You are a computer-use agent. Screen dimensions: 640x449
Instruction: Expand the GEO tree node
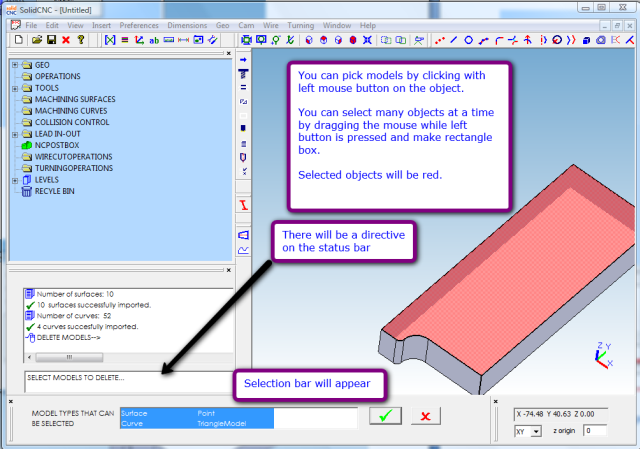[14, 65]
